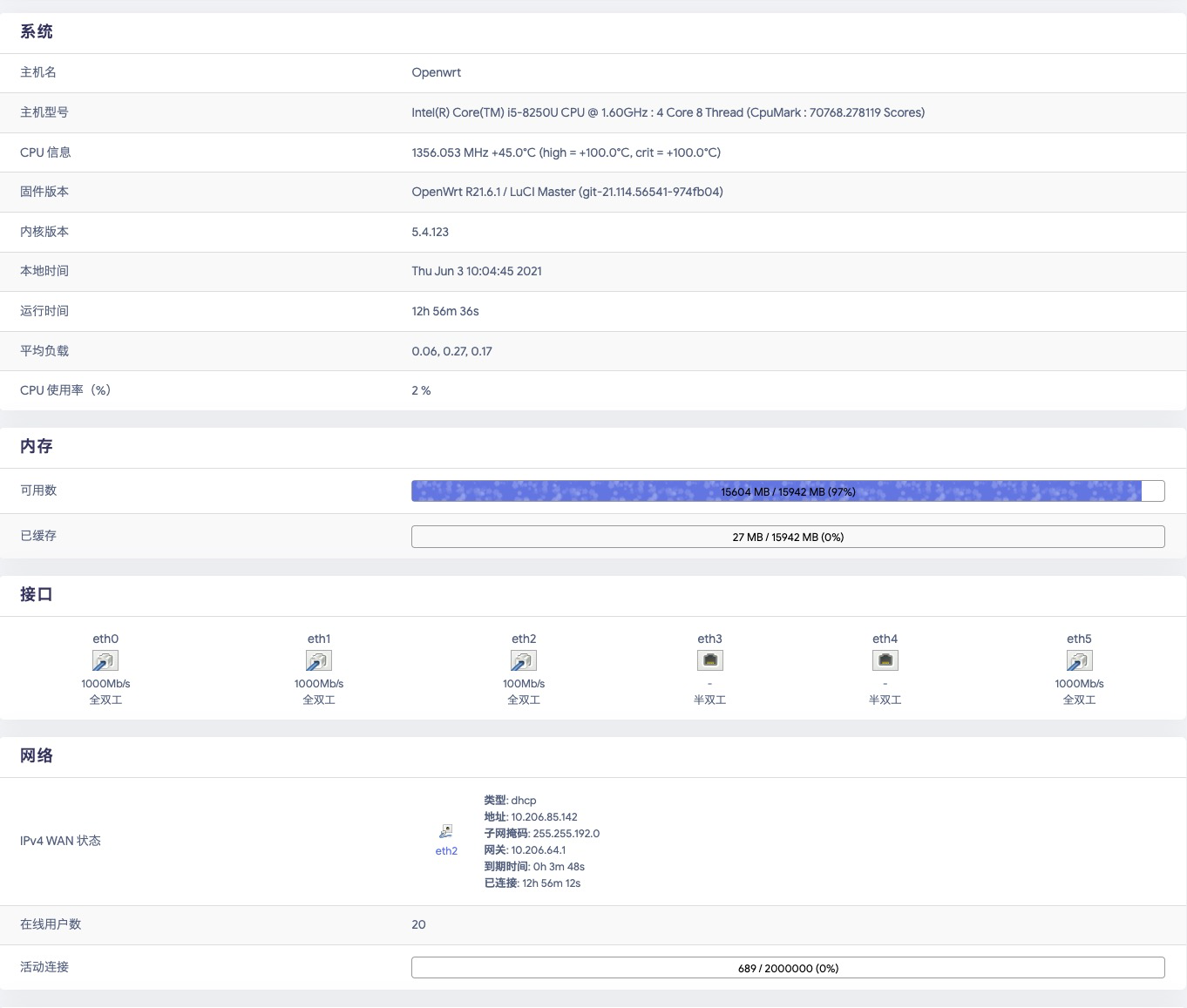Expand the 接口 section
The height and width of the screenshot is (1008, 1187).
click(x=35, y=594)
